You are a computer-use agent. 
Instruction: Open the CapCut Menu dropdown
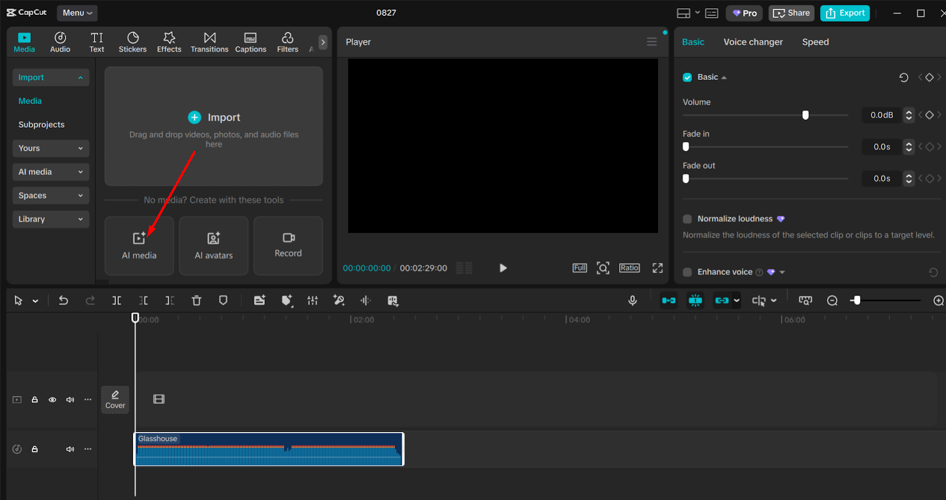tap(77, 13)
